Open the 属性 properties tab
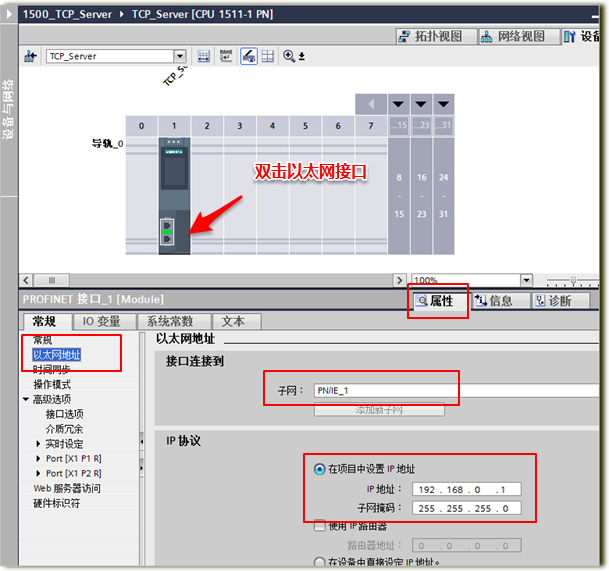 tap(440, 301)
